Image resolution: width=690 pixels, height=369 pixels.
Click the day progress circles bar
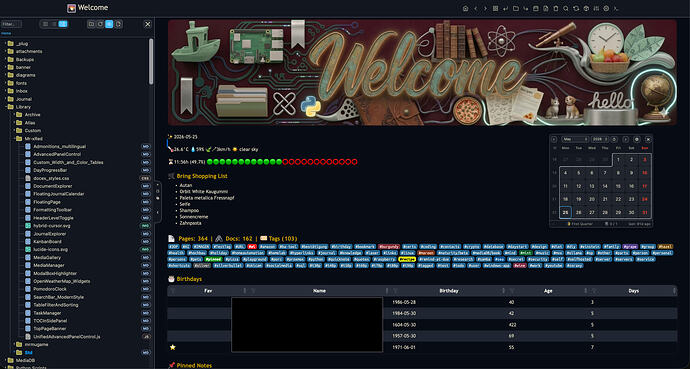[x=282, y=162]
